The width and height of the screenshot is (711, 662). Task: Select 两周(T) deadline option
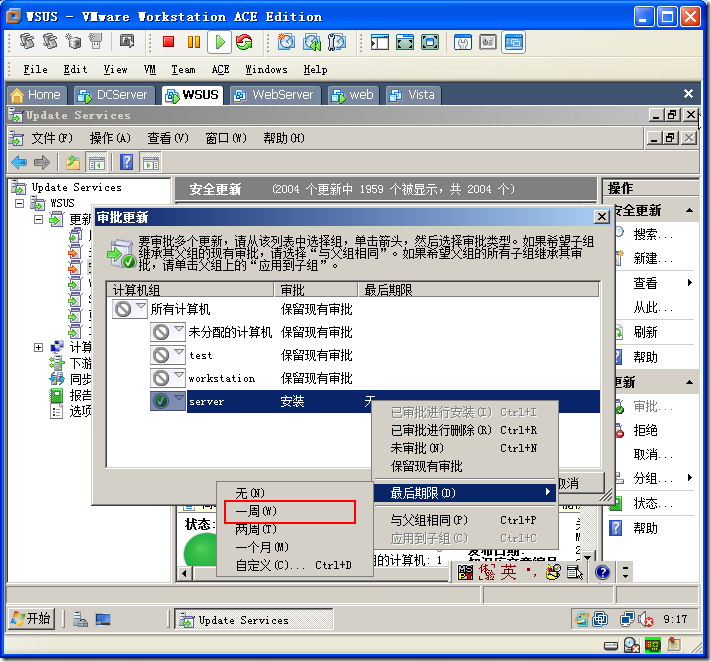(295, 529)
